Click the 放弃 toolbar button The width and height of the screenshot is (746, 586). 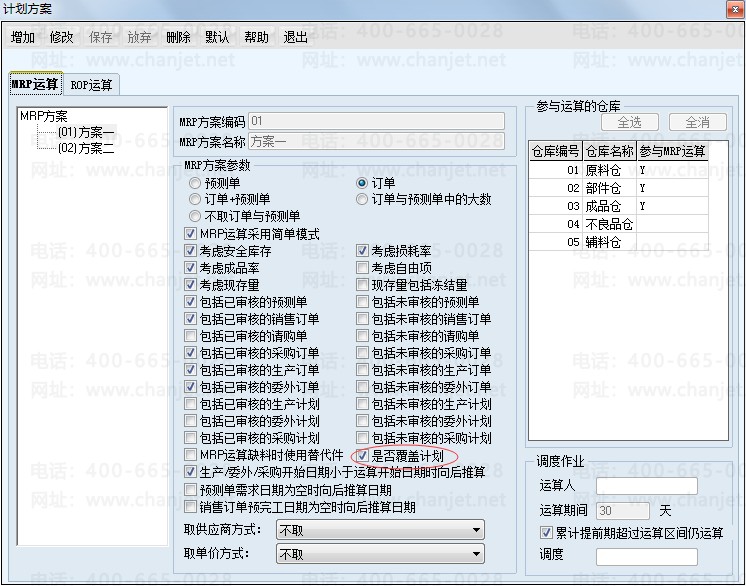click(139, 37)
